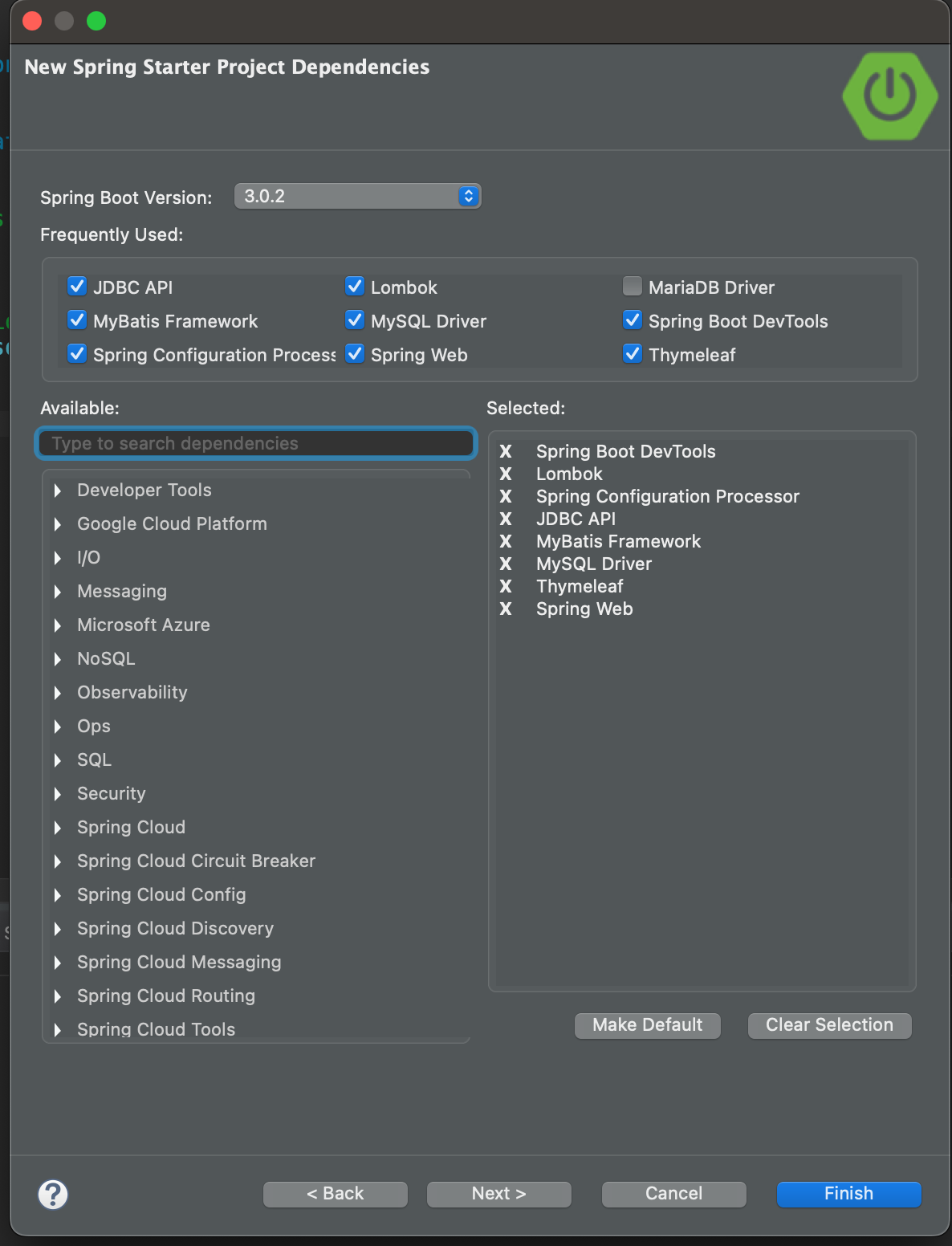Toggle Spring Configuration Processor checkbox
952x1246 pixels.
point(77,354)
